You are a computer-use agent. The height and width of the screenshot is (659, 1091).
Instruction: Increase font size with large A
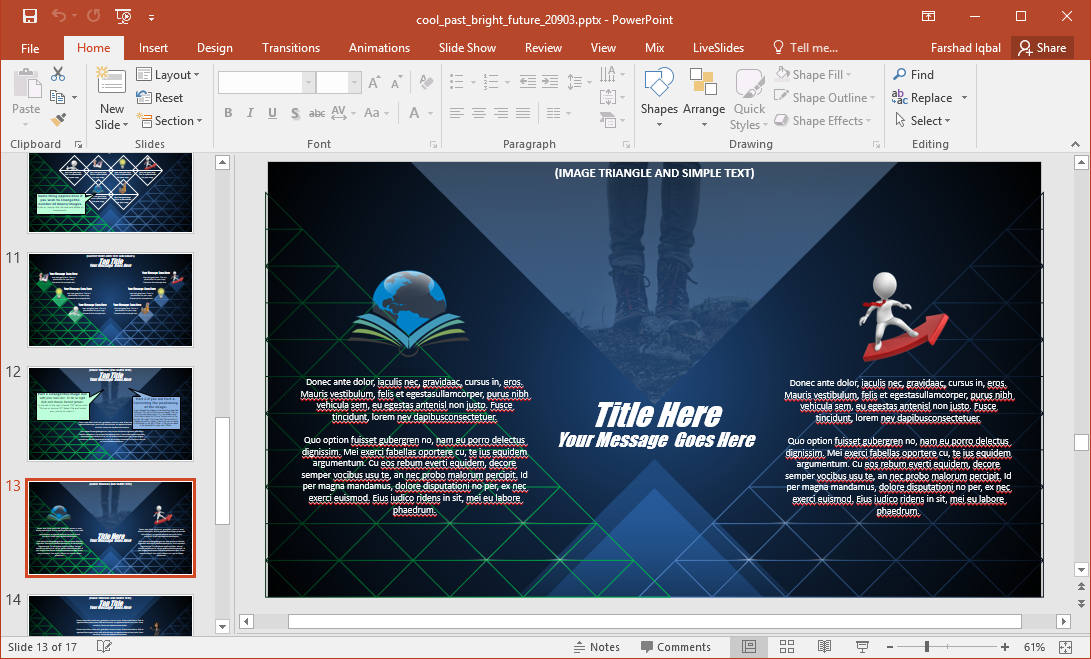374,83
